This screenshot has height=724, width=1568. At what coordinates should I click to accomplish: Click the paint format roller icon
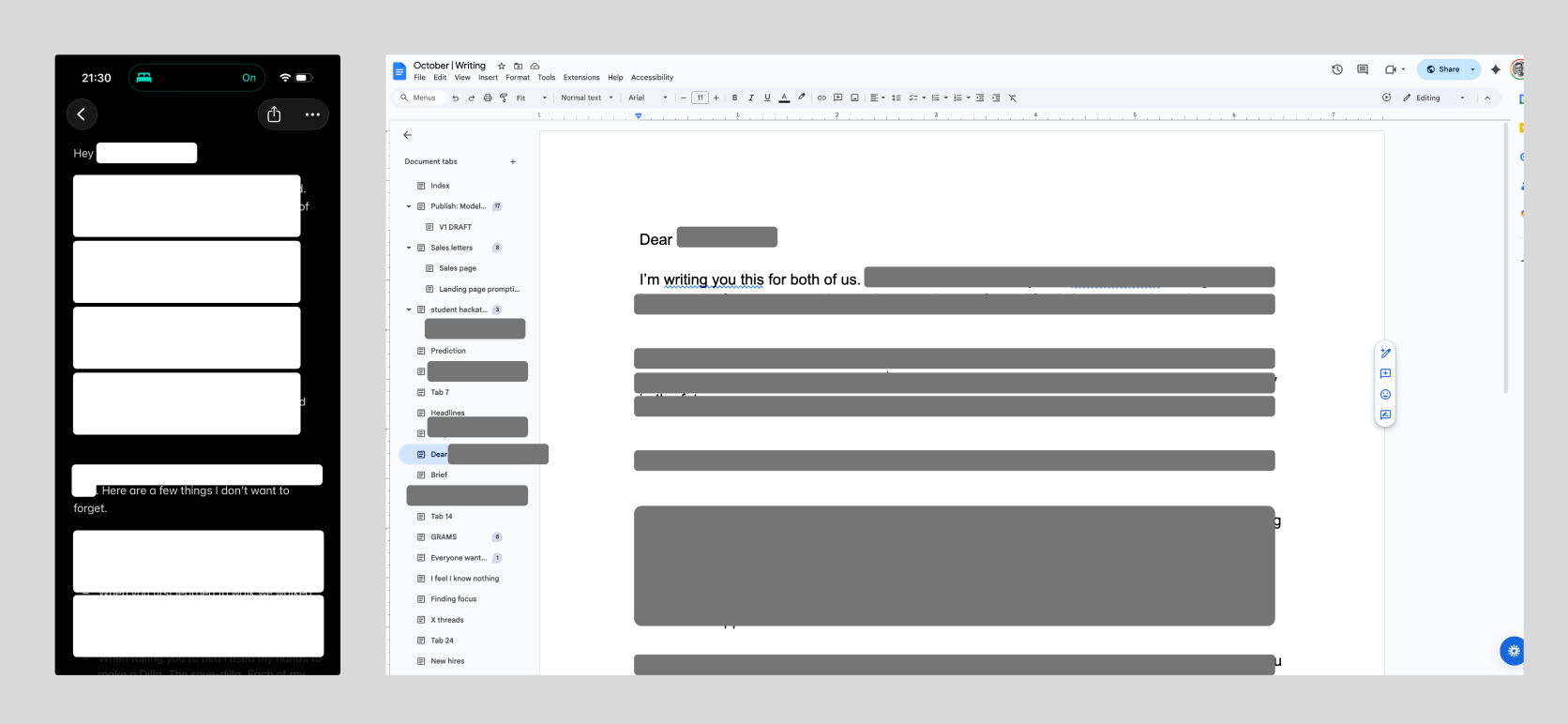[x=504, y=98]
